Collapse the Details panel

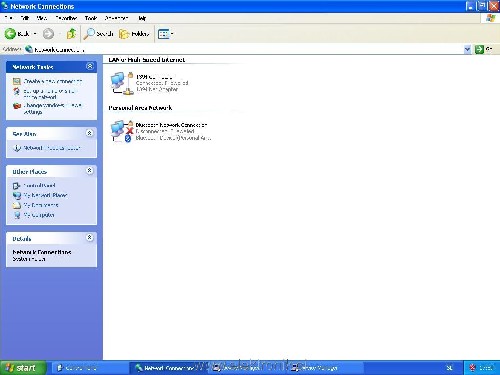(89, 238)
